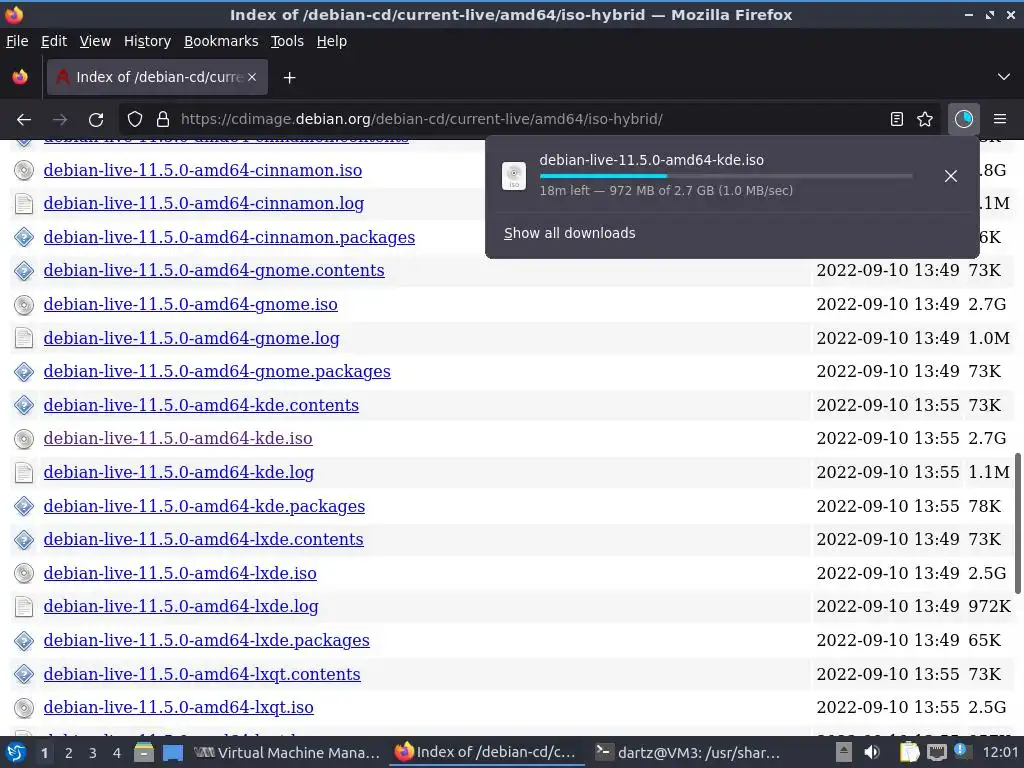Click the clipboard tray icon
The height and width of the screenshot is (768, 1024).
coord(909,753)
